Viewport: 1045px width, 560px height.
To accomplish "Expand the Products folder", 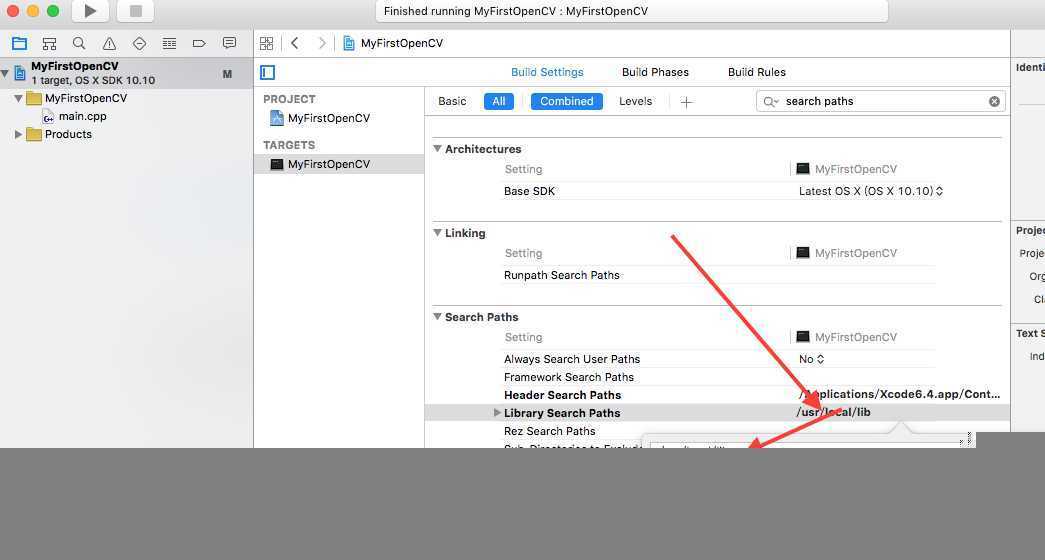I will (x=19, y=134).
